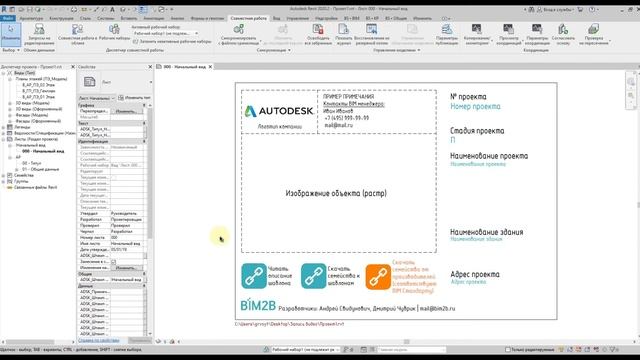640x360 pixels.
Task: Click Копирование/мониторинг icon
Action: (x=476, y=29)
